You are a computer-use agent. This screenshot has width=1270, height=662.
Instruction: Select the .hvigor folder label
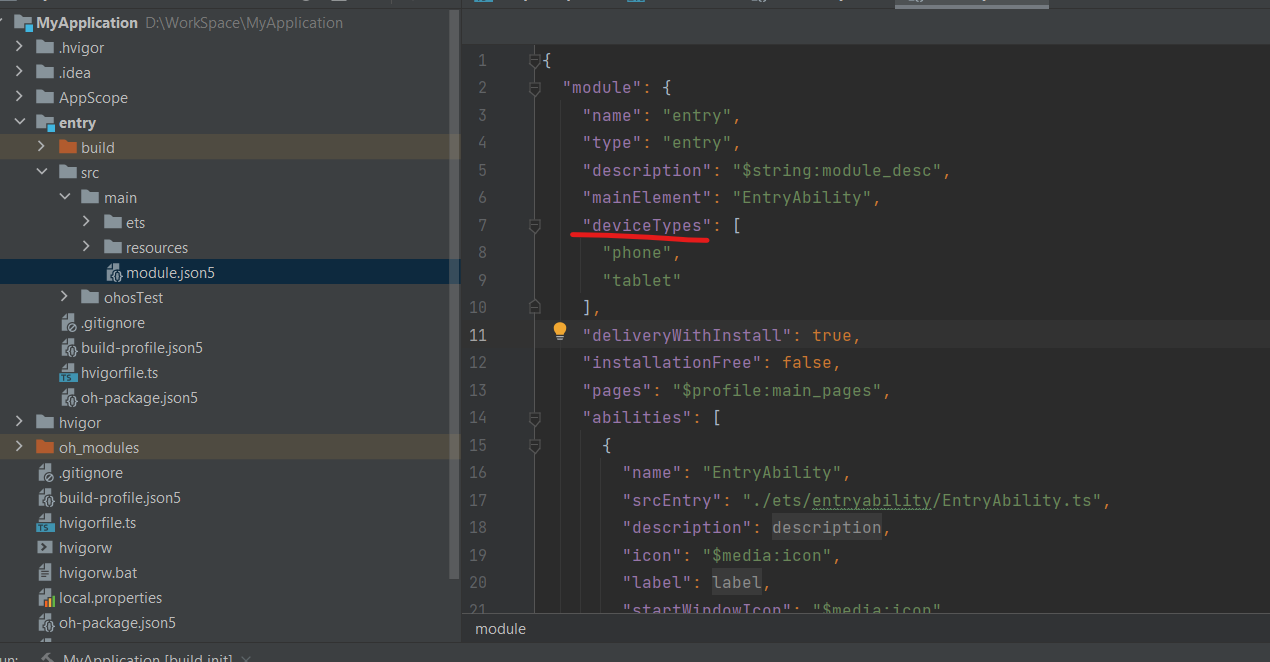pos(81,47)
